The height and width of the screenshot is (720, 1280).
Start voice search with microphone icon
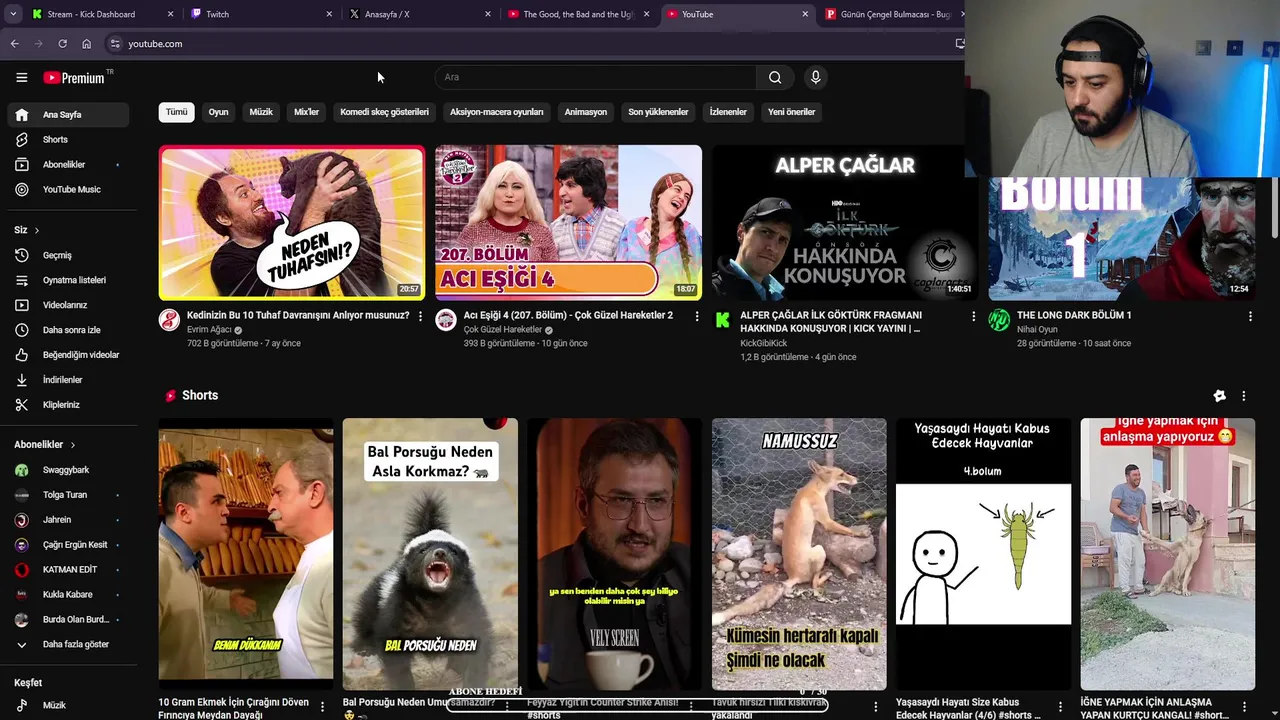815,77
